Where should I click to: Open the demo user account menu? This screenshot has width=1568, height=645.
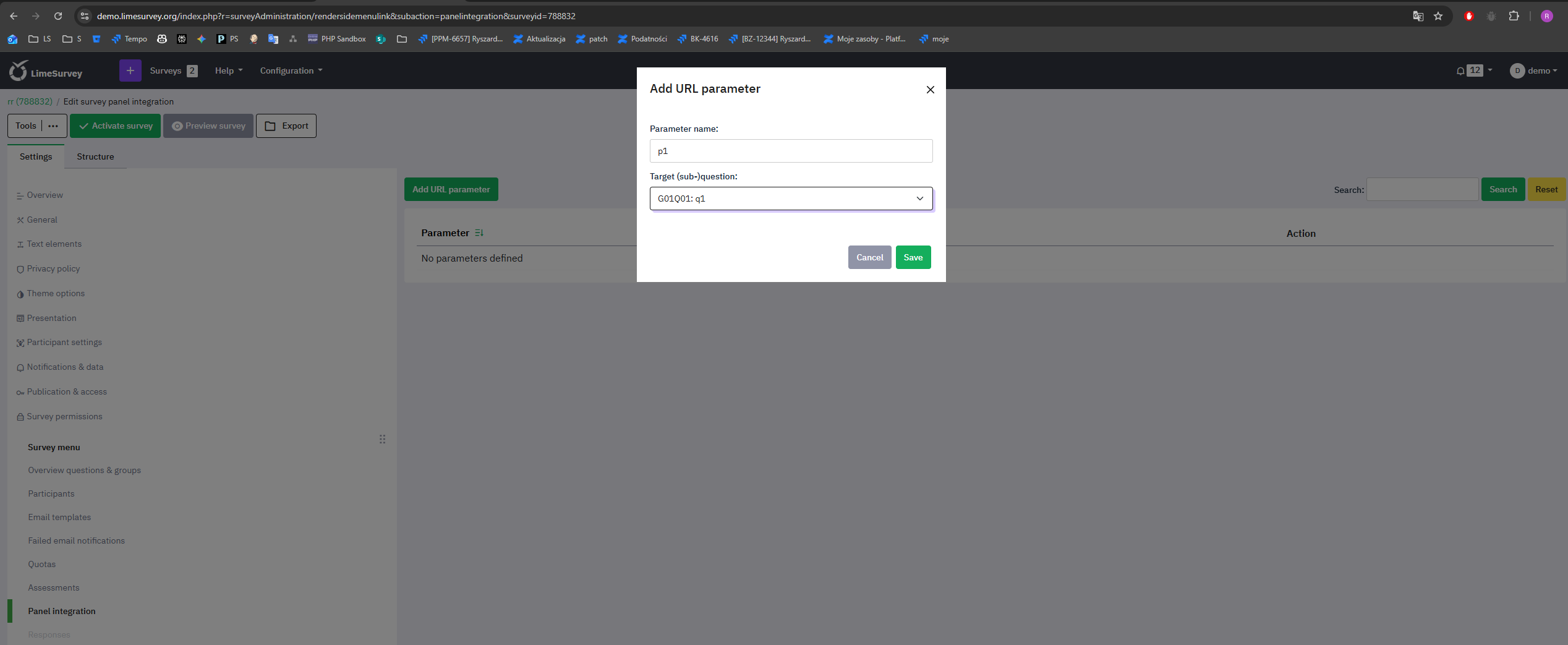tap(1533, 70)
